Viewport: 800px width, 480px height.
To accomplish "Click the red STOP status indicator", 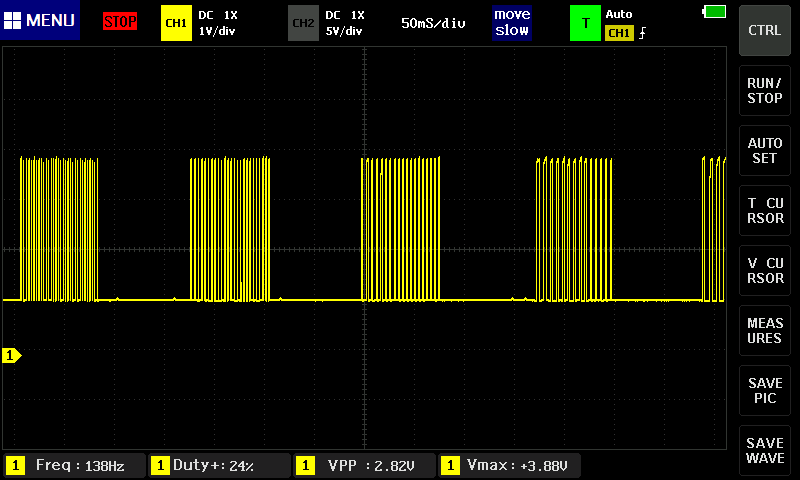I will click(x=120, y=21).
